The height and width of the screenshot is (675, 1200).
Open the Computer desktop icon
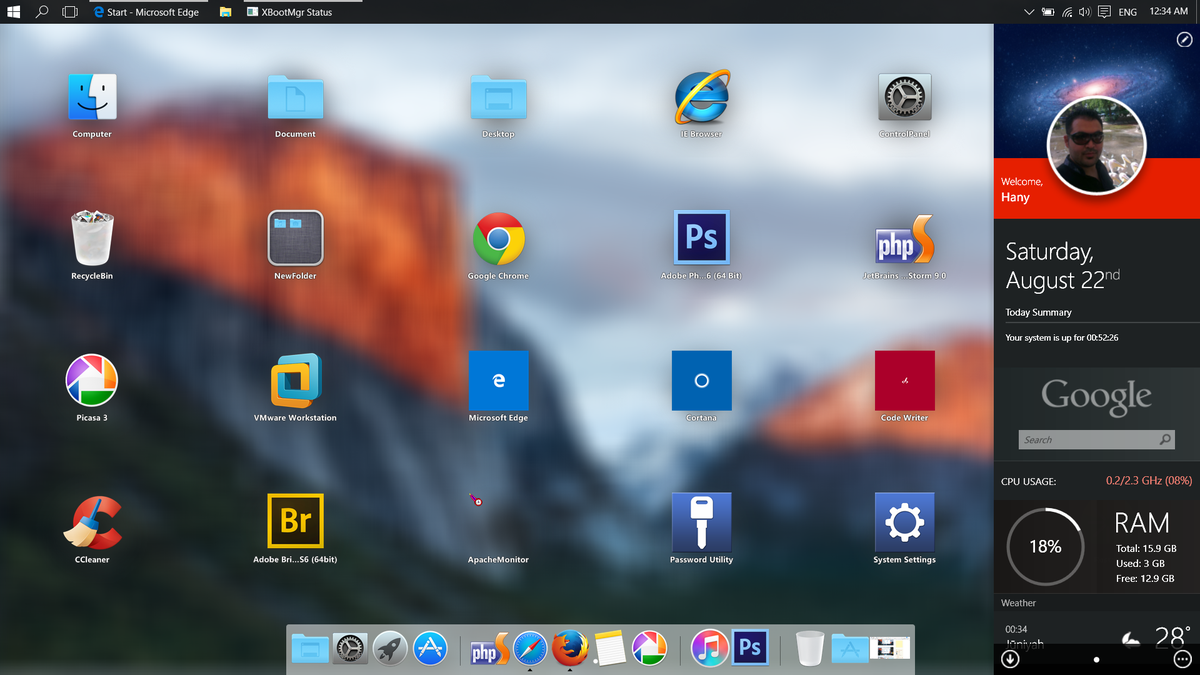(x=92, y=98)
